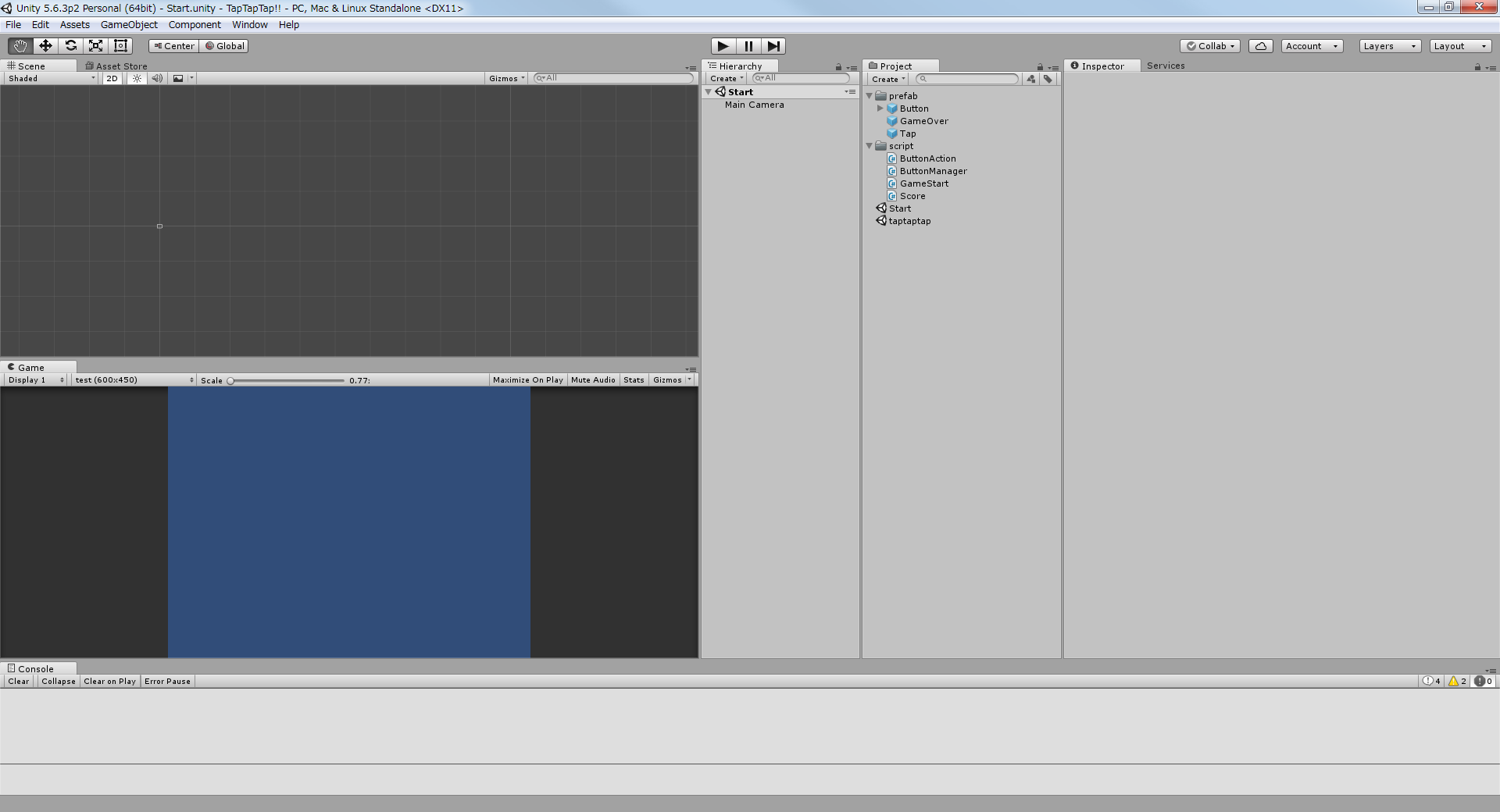Toggle Stats overlay in Game view

click(634, 379)
